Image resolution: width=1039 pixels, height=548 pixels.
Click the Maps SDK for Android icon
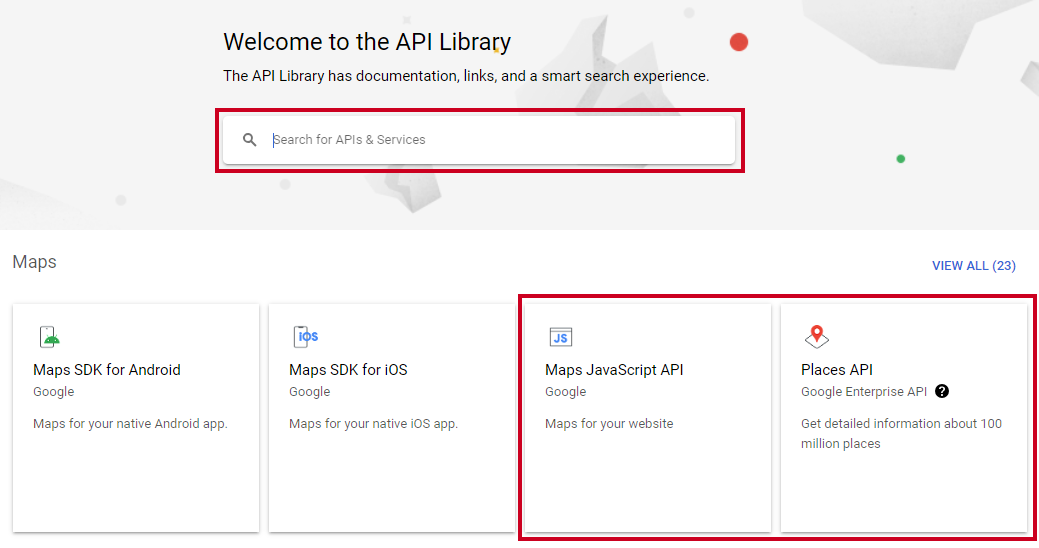[49, 337]
